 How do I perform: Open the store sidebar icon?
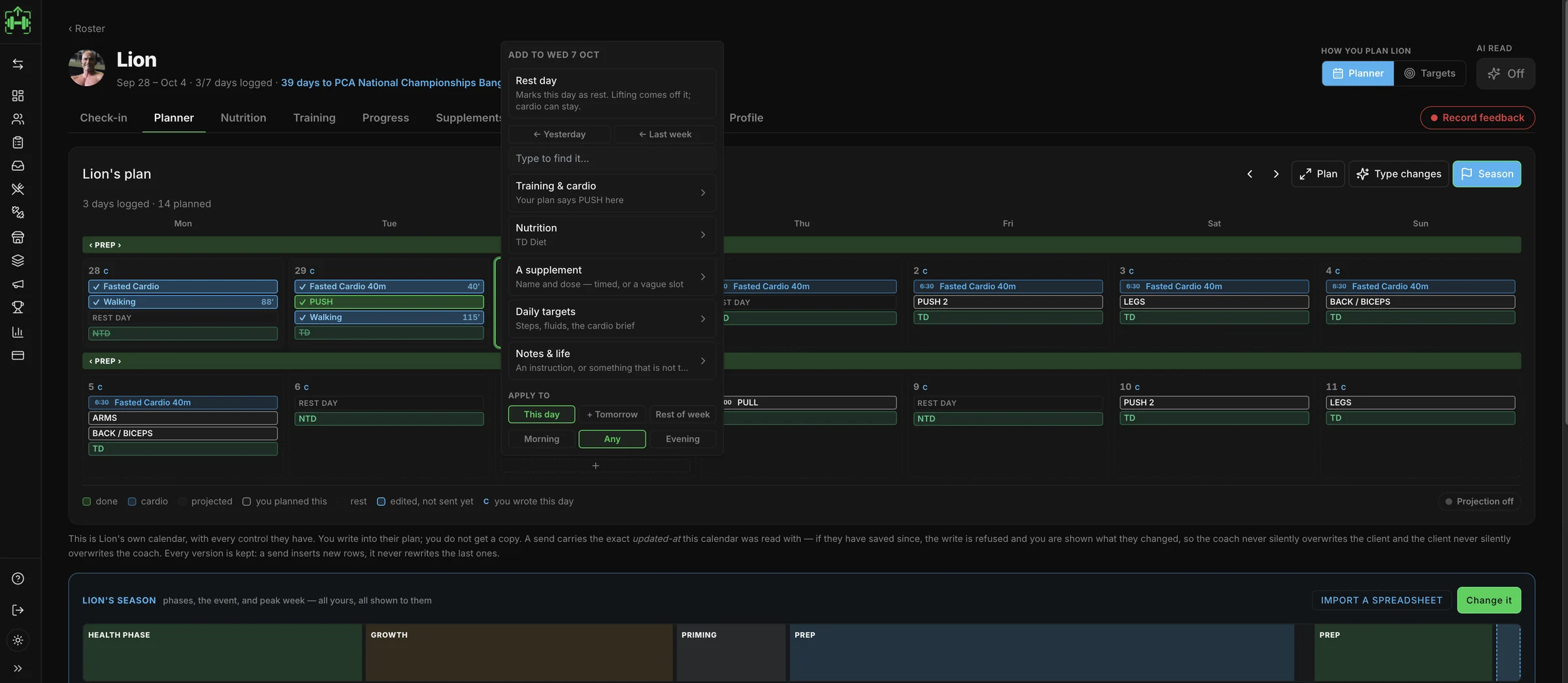pos(18,237)
